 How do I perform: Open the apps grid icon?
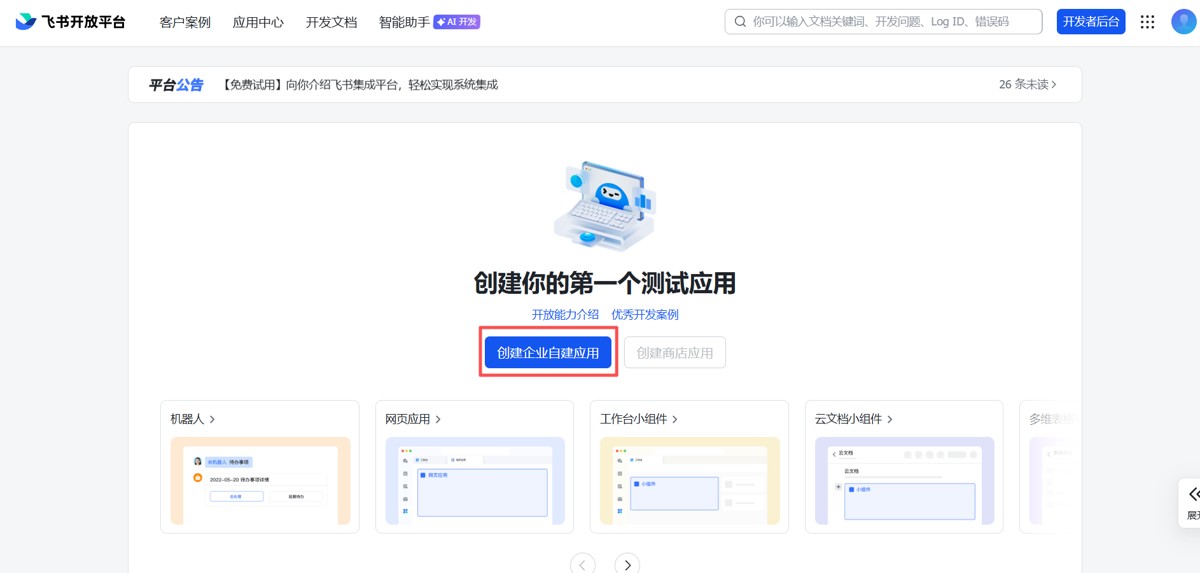1147,21
